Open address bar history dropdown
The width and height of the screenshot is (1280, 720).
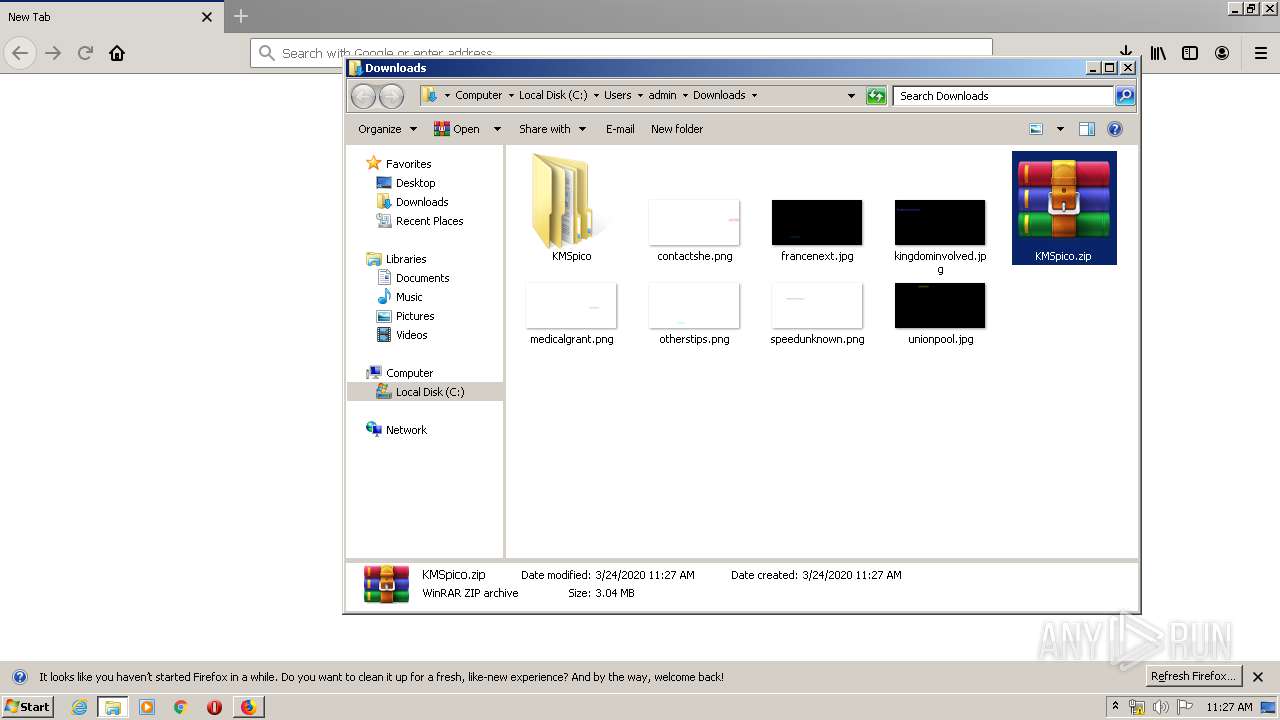coord(851,96)
